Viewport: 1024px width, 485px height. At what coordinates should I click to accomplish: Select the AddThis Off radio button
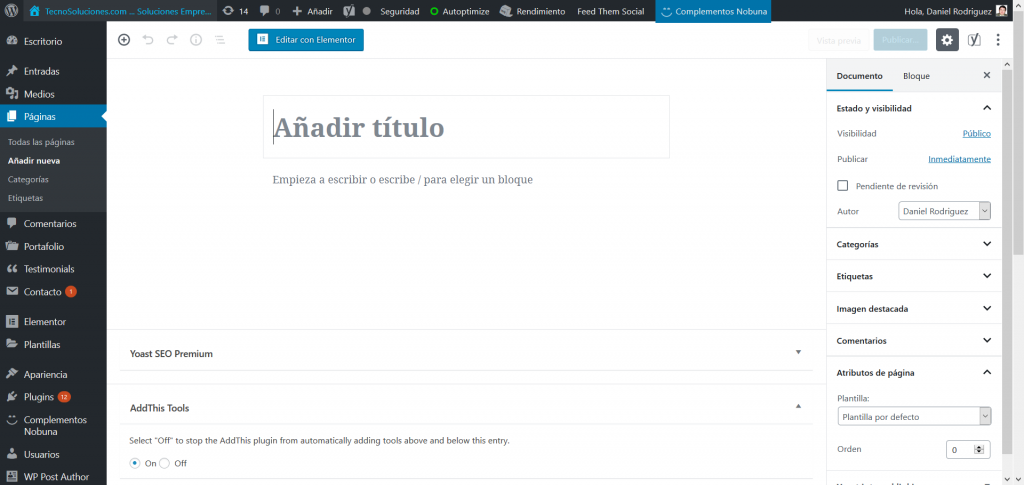pyautogui.click(x=165, y=463)
